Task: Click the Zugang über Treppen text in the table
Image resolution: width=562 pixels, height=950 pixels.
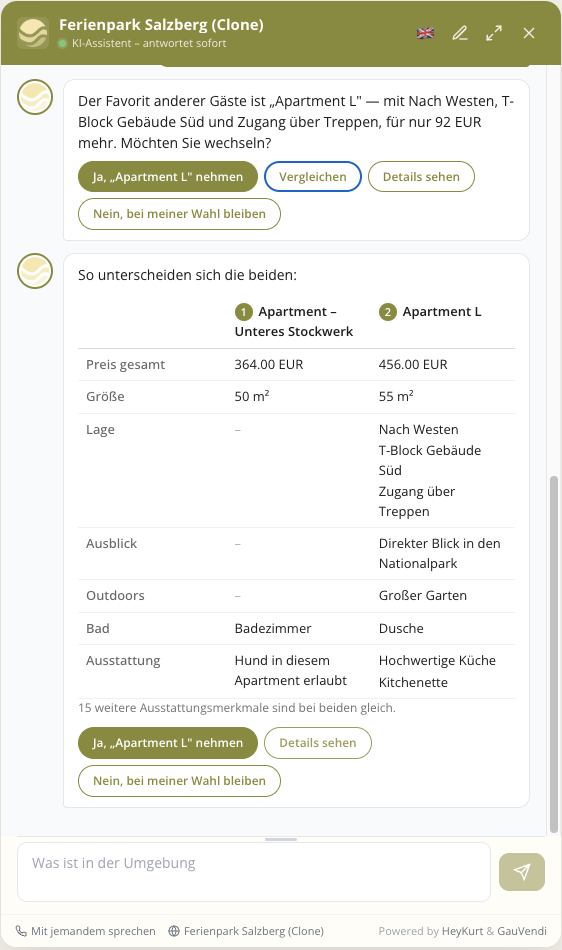Action: (417, 502)
